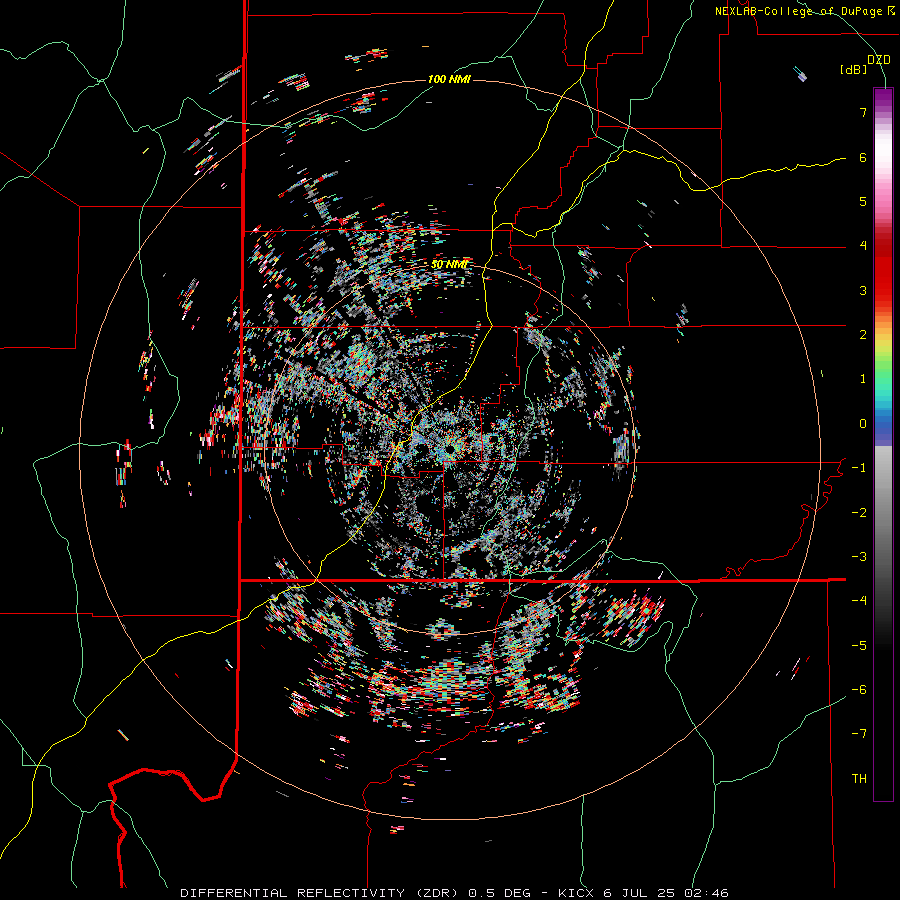Click the scale value 1 on legend
This screenshot has height=900, width=900.
click(x=863, y=379)
